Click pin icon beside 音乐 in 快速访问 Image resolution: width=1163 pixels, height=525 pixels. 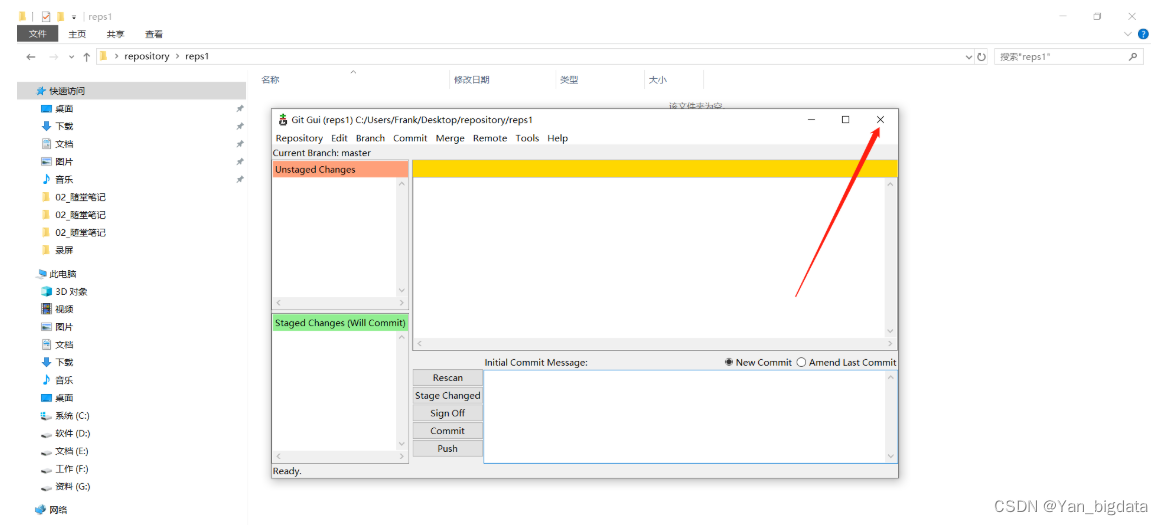click(x=240, y=179)
